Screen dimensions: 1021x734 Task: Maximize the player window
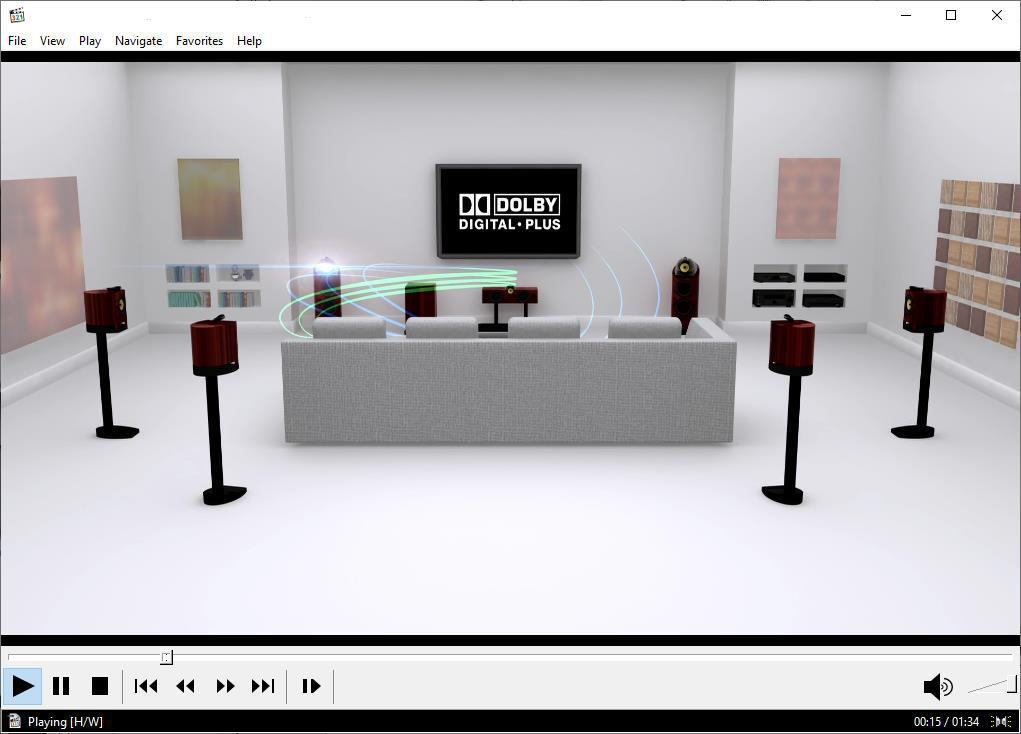click(951, 15)
